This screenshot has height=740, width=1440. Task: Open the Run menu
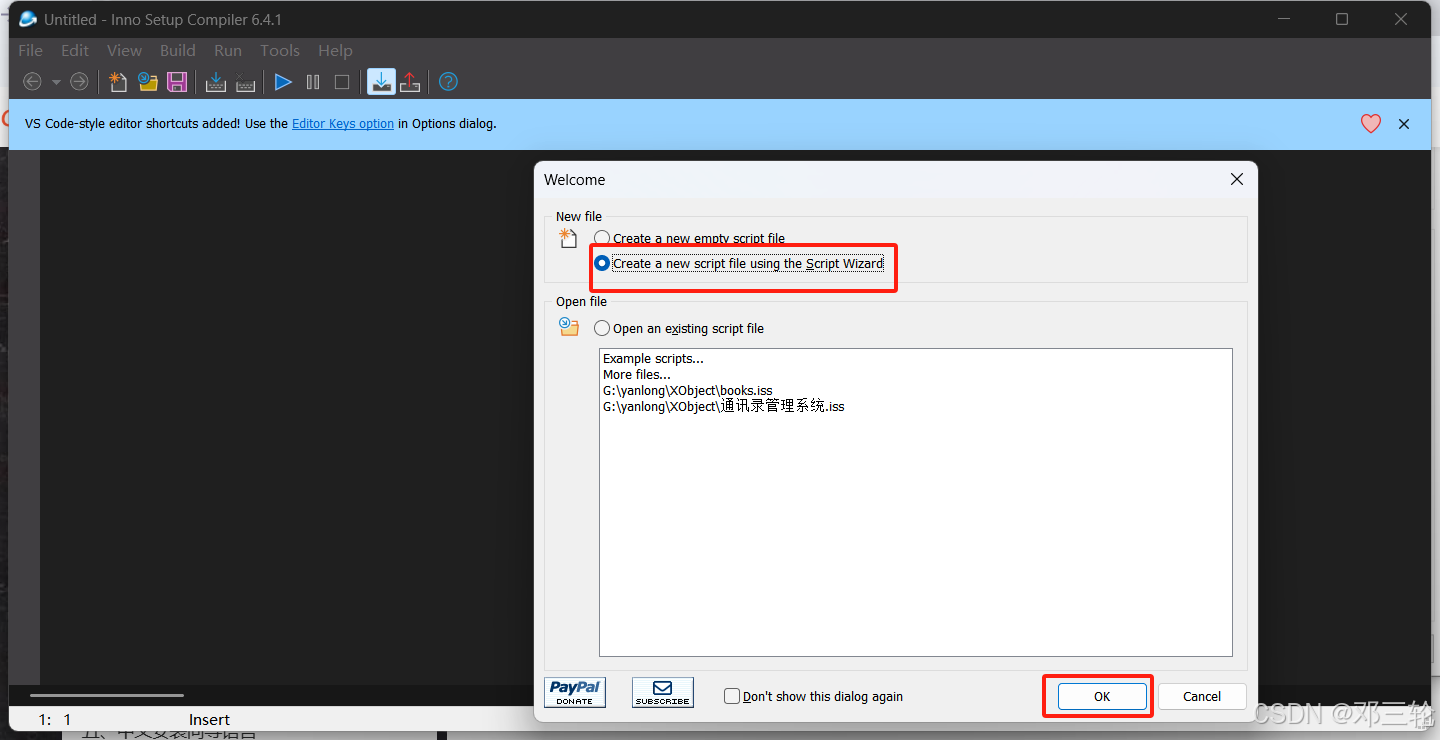click(228, 50)
